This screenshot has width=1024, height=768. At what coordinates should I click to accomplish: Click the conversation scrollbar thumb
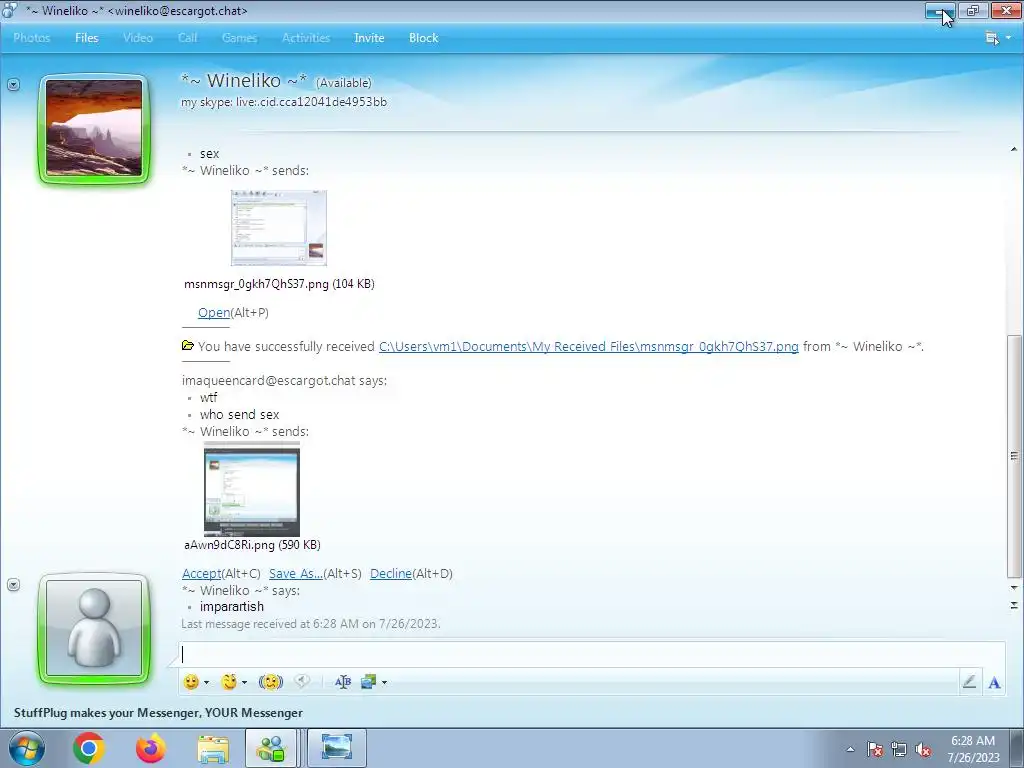tap(1014, 455)
